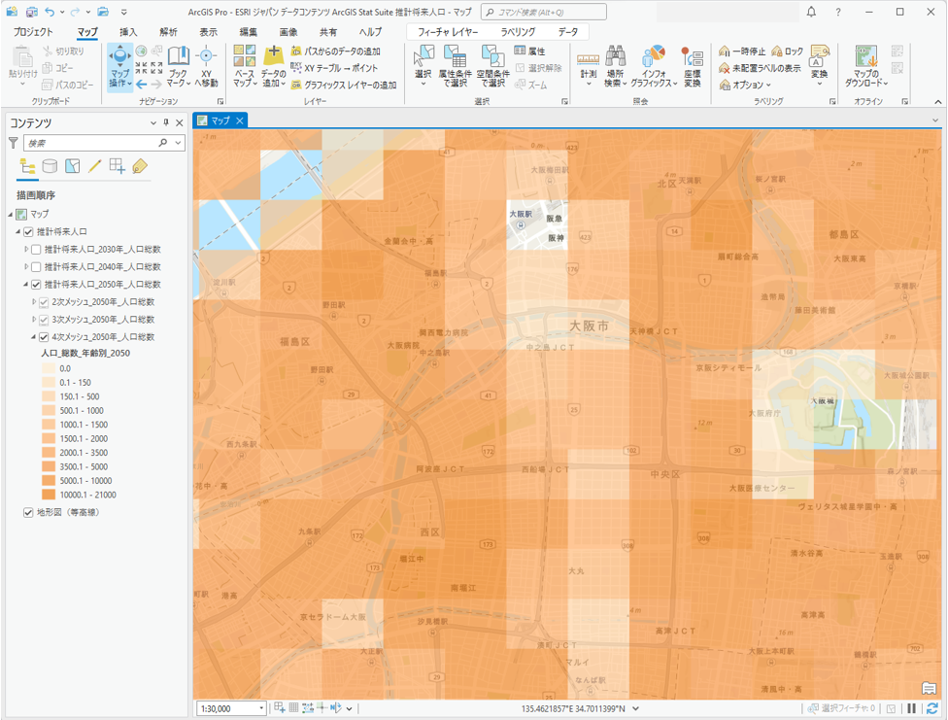Open the 挿入 ribbon tab
Screen dimensions: 948x720
click(129, 32)
